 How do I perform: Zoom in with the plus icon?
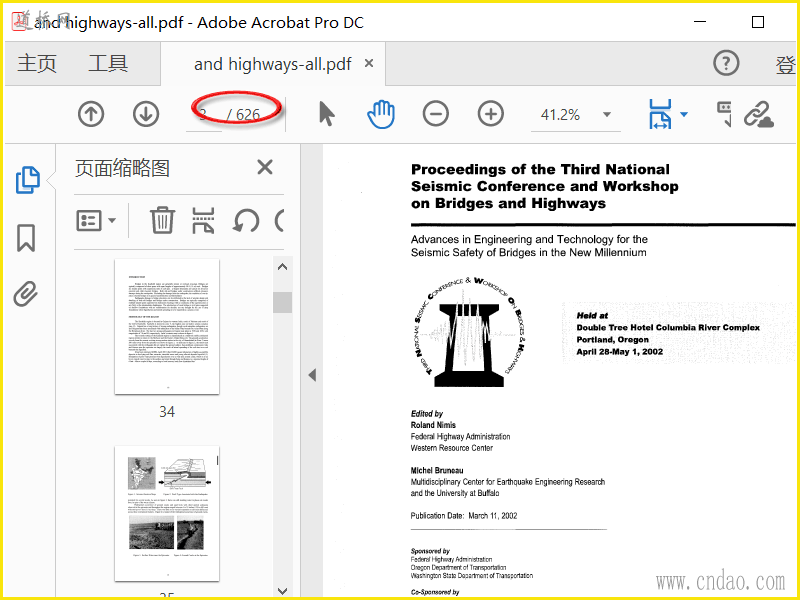click(491, 114)
